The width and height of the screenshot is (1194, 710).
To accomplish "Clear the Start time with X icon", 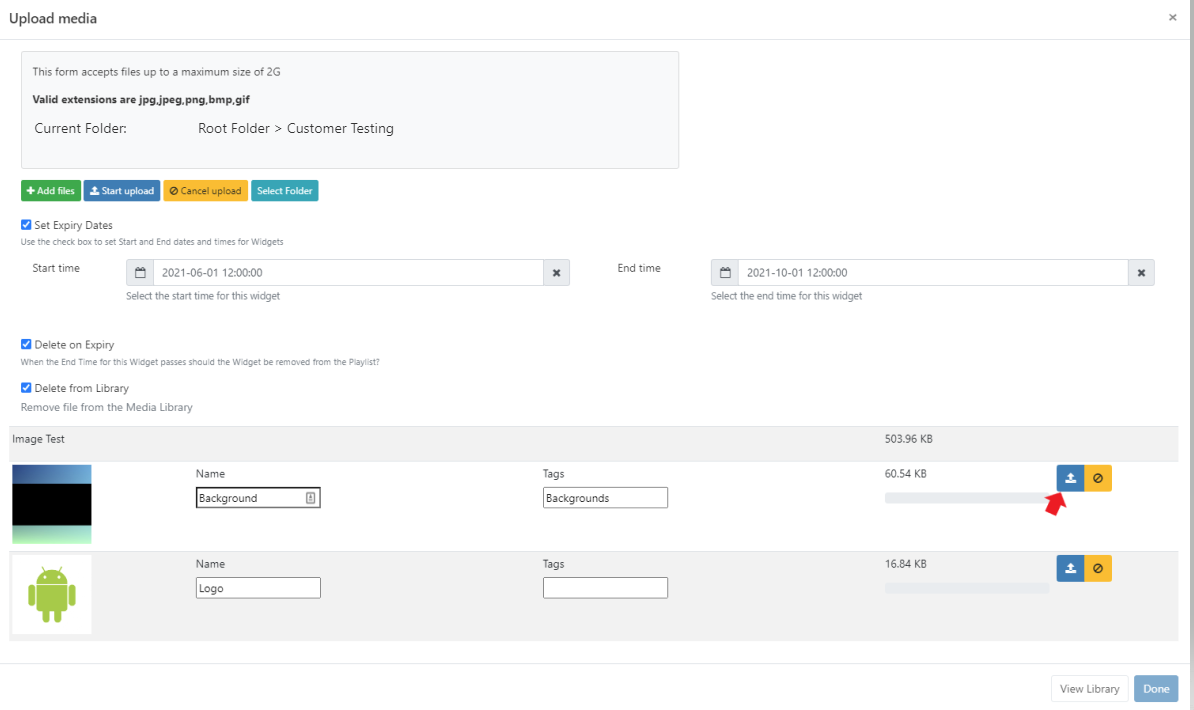I will [556, 273].
